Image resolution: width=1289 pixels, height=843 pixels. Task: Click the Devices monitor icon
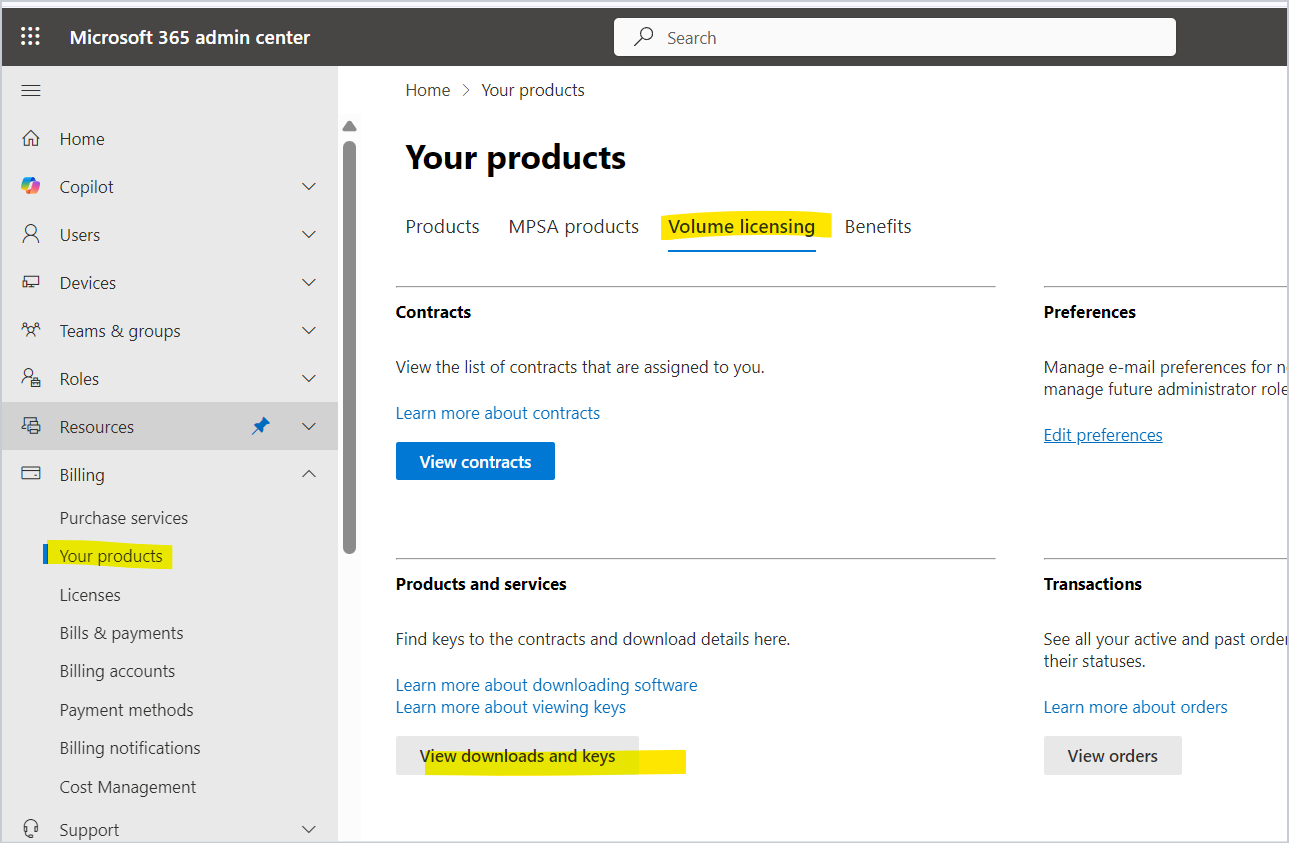[x=31, y=283]
